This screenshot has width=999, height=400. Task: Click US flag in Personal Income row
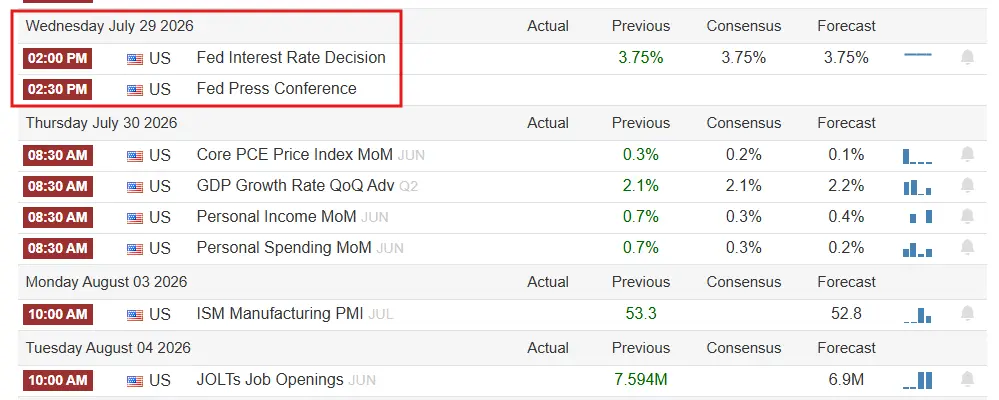[134, 218]
